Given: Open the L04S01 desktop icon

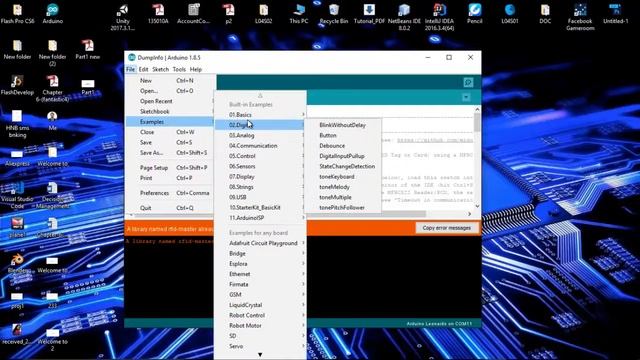Looking at the screenshot, I should (510, 13).
